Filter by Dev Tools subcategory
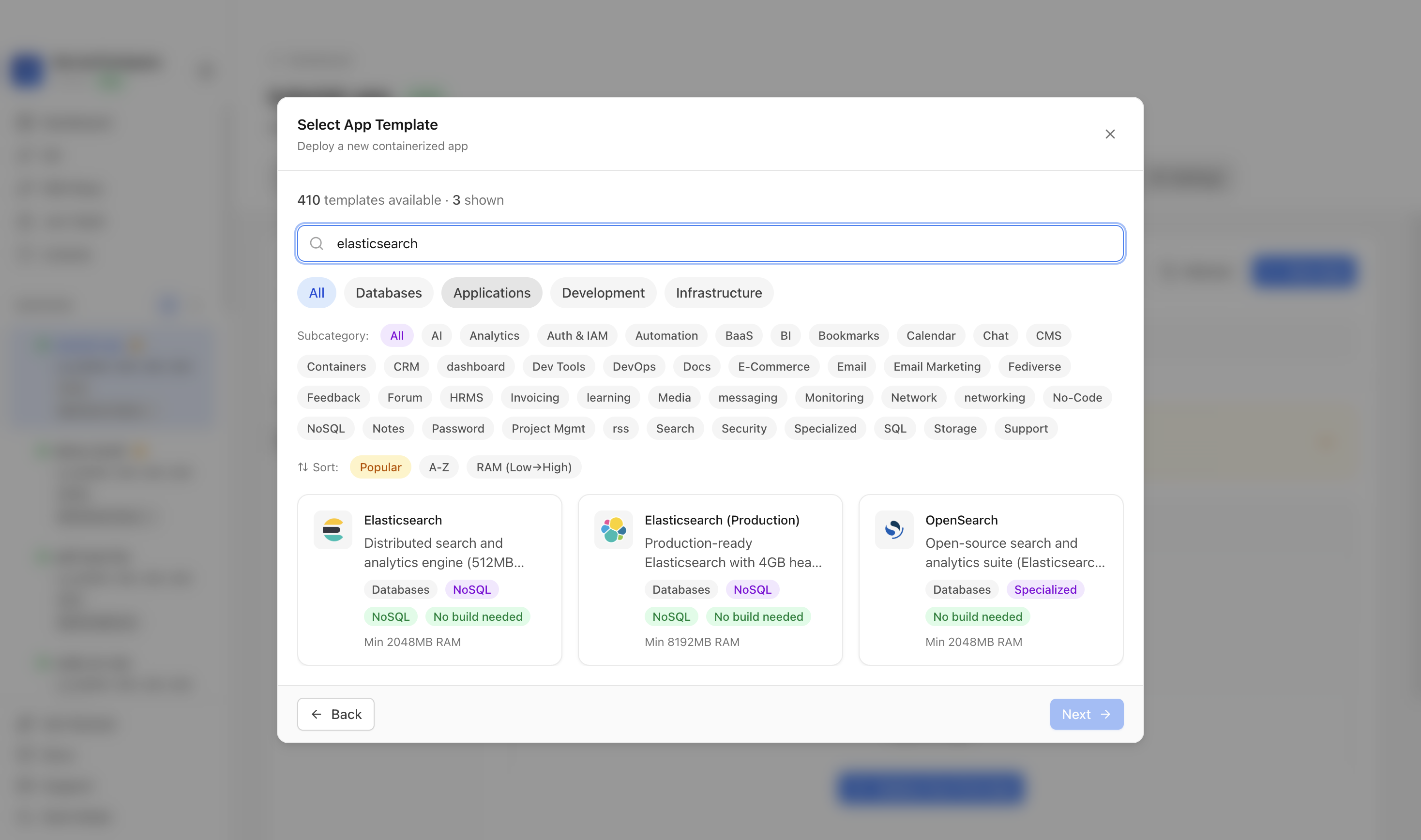 pyautogui.click(x=558, y=367)
